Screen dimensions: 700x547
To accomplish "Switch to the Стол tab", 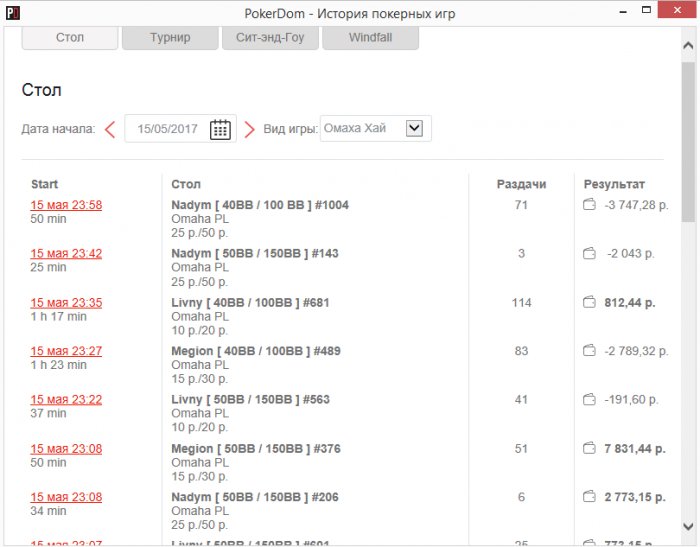I will point(70,38).
